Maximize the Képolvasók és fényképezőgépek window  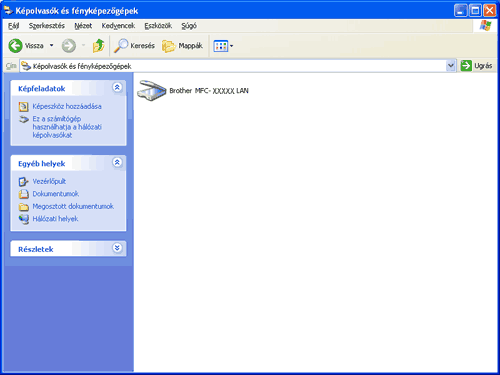click(475, 11)
